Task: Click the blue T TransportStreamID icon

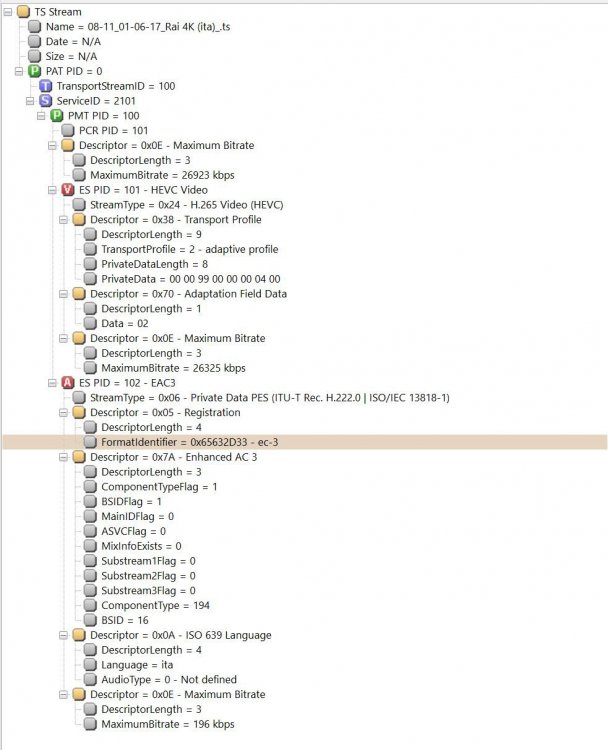Action: click(45, 86)
